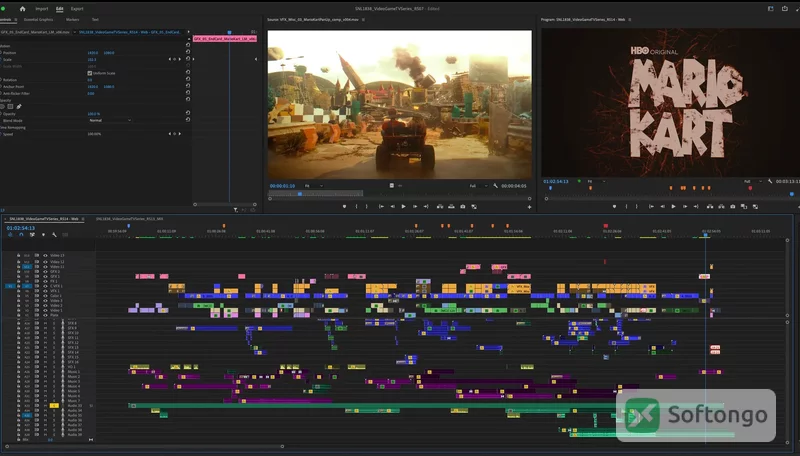Toggle the lock on the Video 13 track

coord(19,255)
